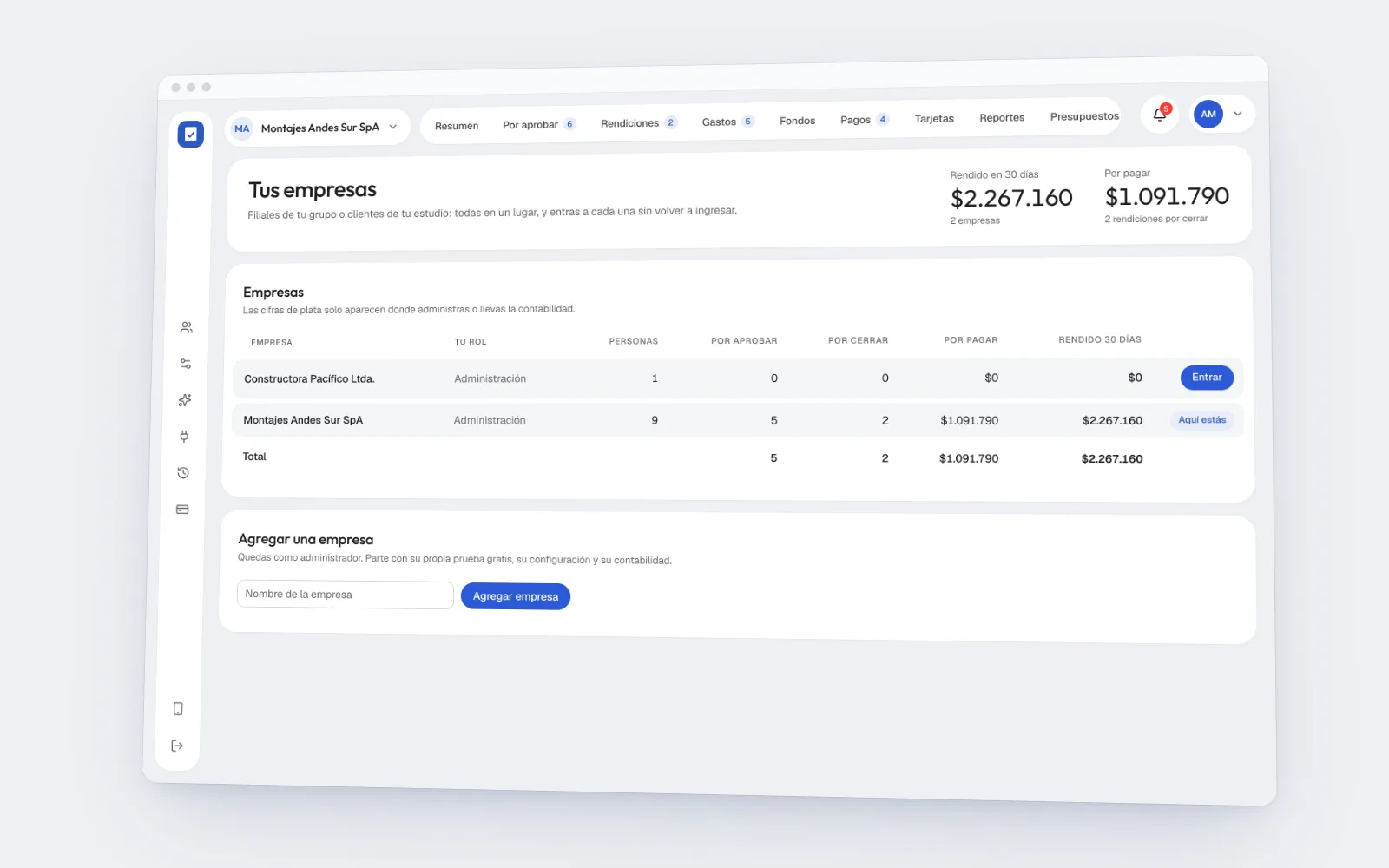Screen dimensions: 1389x868
Task: Go to the Resumen tab
Action: 457,126
